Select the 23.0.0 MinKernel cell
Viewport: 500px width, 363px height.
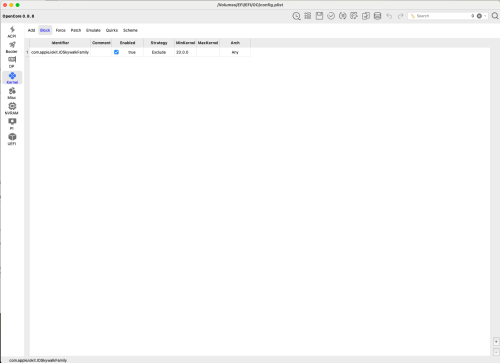pyautogui.click(x=185, y=52)
